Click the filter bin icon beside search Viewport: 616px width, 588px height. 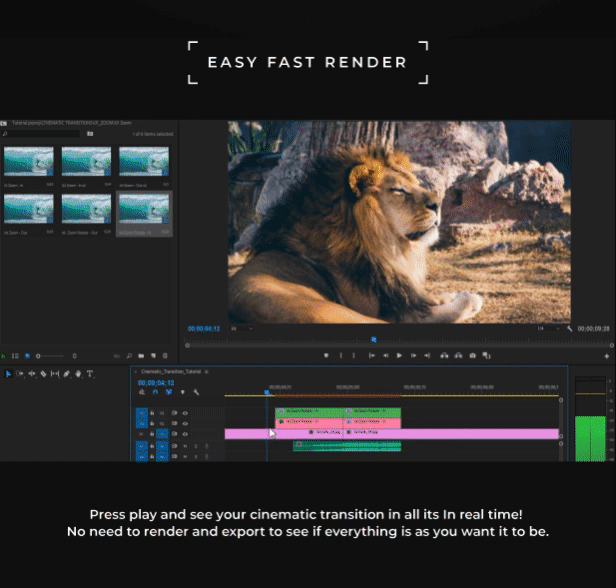pos(90,134)
